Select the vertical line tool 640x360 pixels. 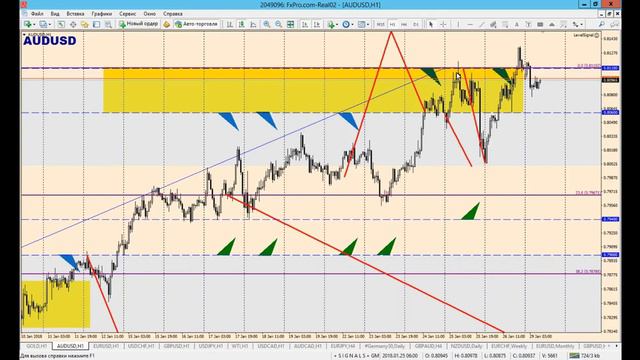[x=458, y=24]
